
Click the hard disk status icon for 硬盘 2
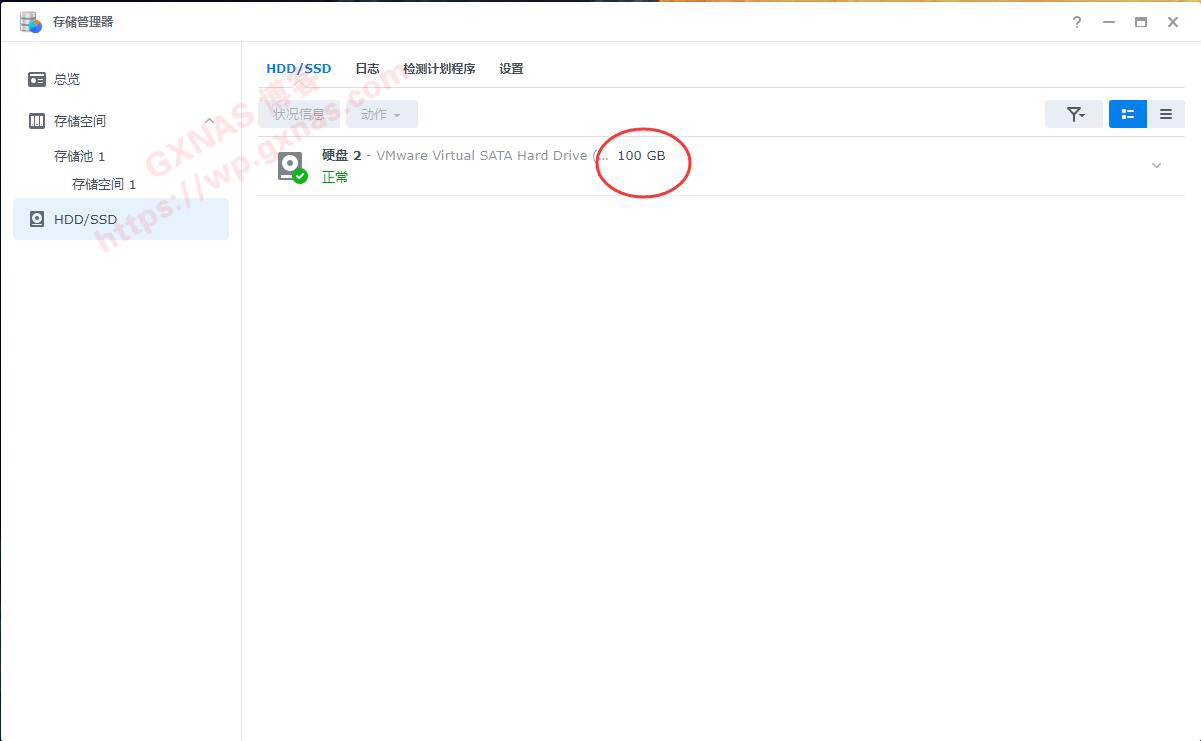[290, 164]
